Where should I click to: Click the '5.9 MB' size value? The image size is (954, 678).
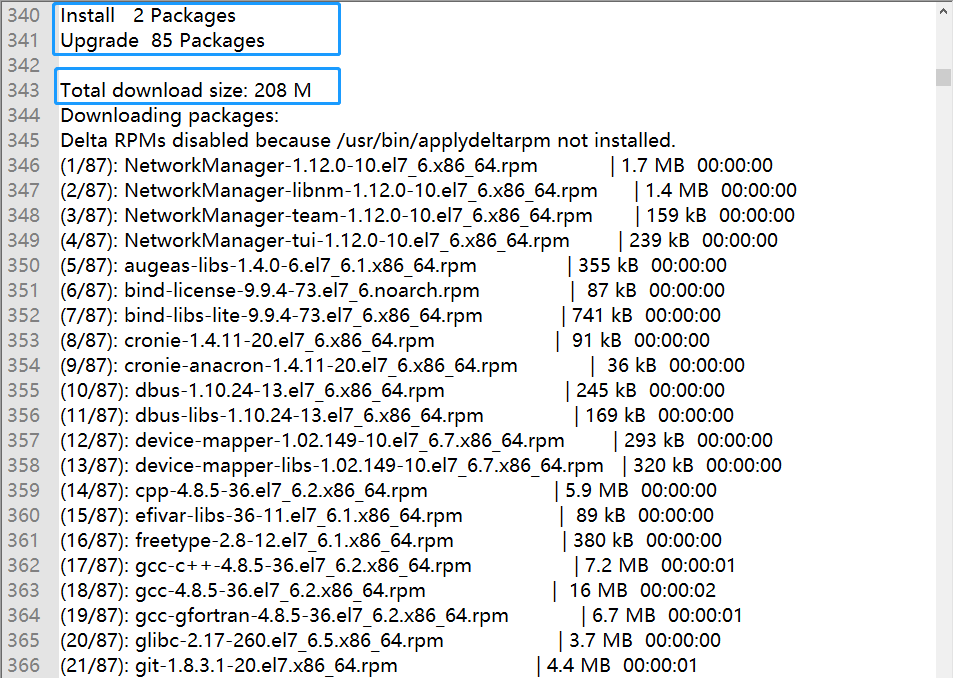coord(596,489)
